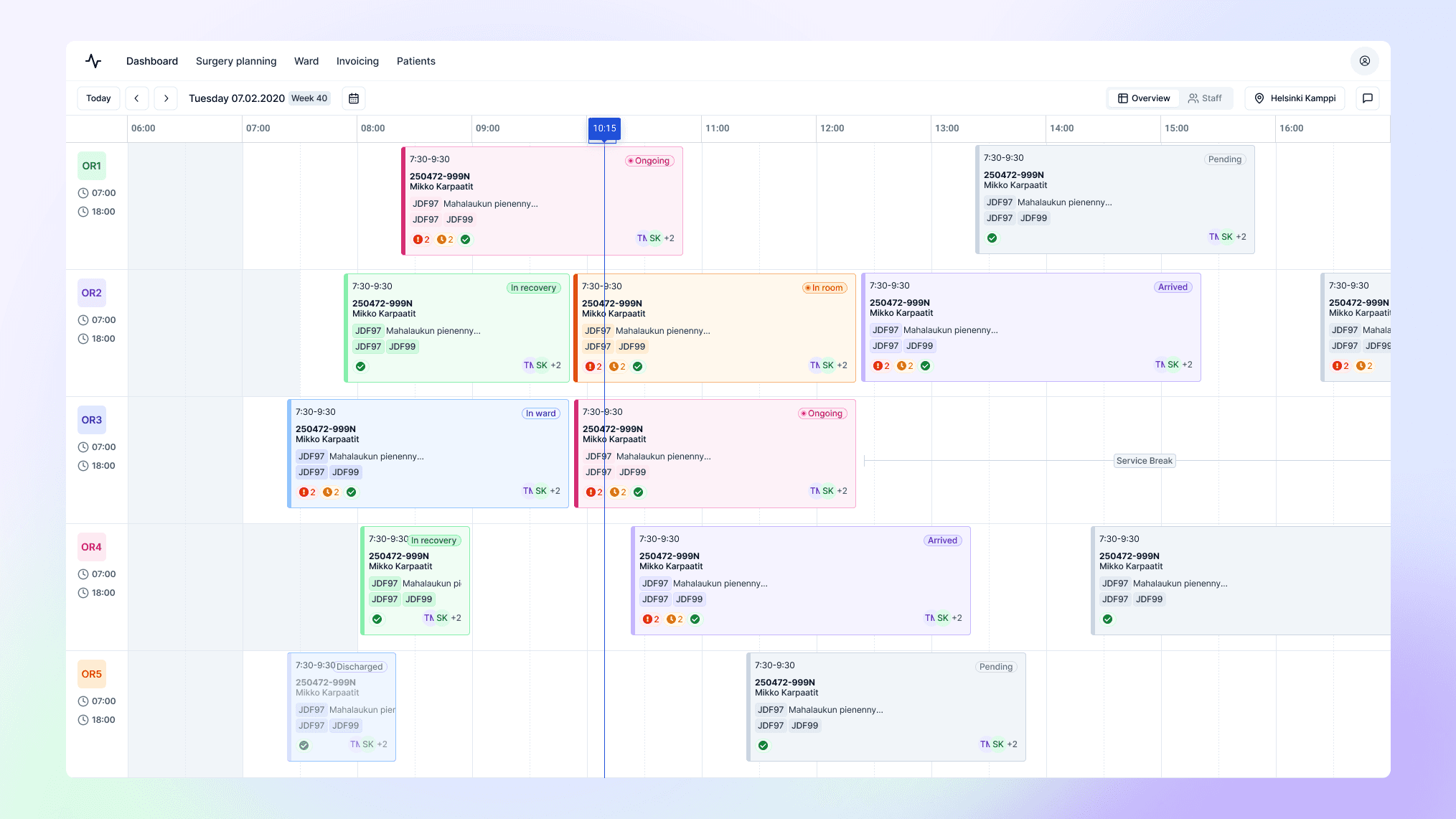Viewport: 1456px width, 819px height.
Task: Open the Invoicing tab
Action: (357, 61)
